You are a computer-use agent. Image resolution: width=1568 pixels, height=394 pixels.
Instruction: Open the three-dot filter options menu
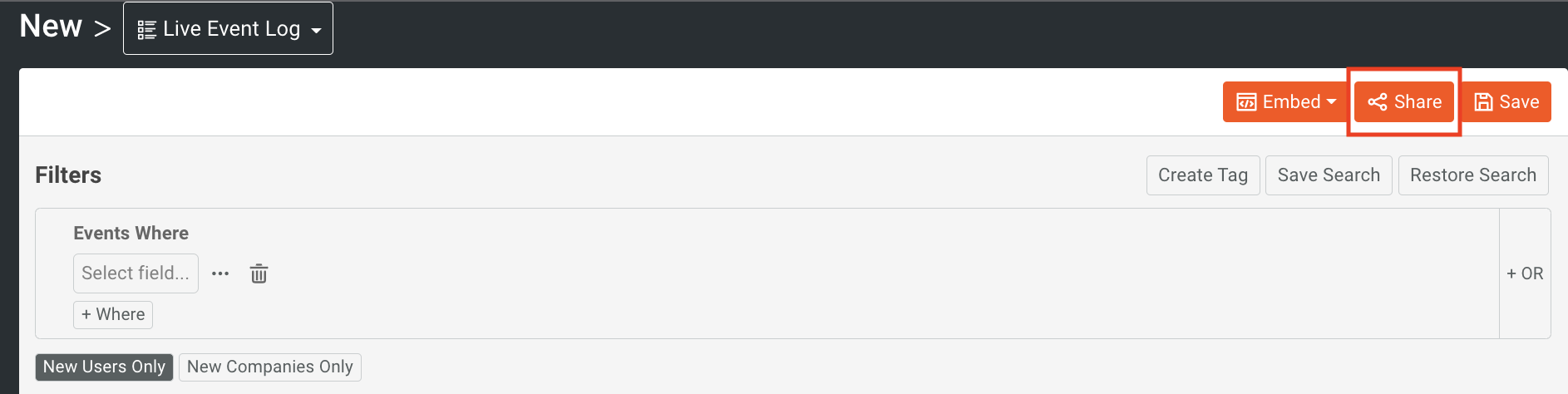point(220,273)
